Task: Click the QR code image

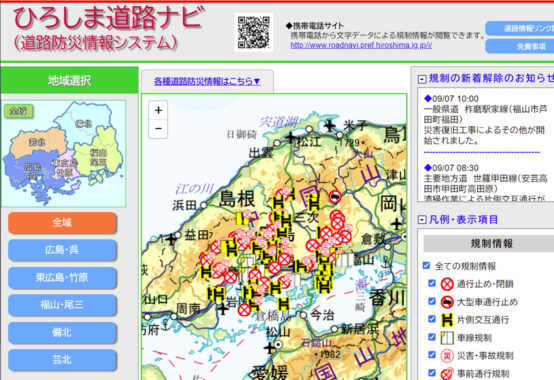Action: (254, 32)
